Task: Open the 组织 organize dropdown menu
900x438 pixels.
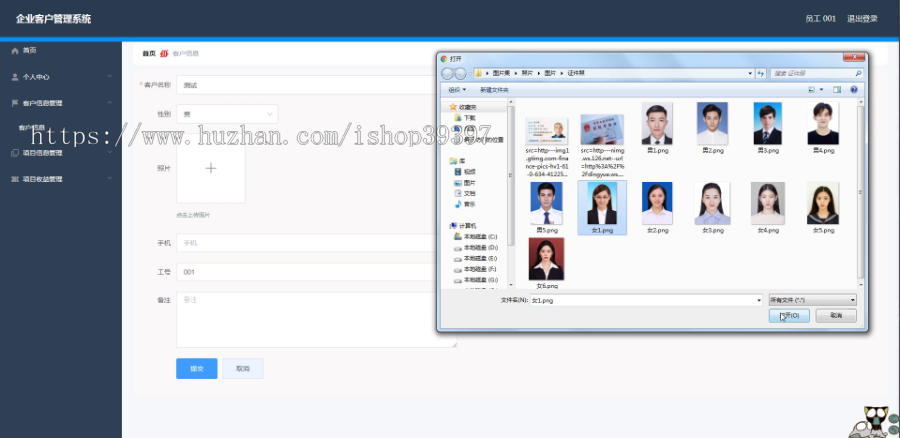Action: pyautogui.click(x=457, y=90)
